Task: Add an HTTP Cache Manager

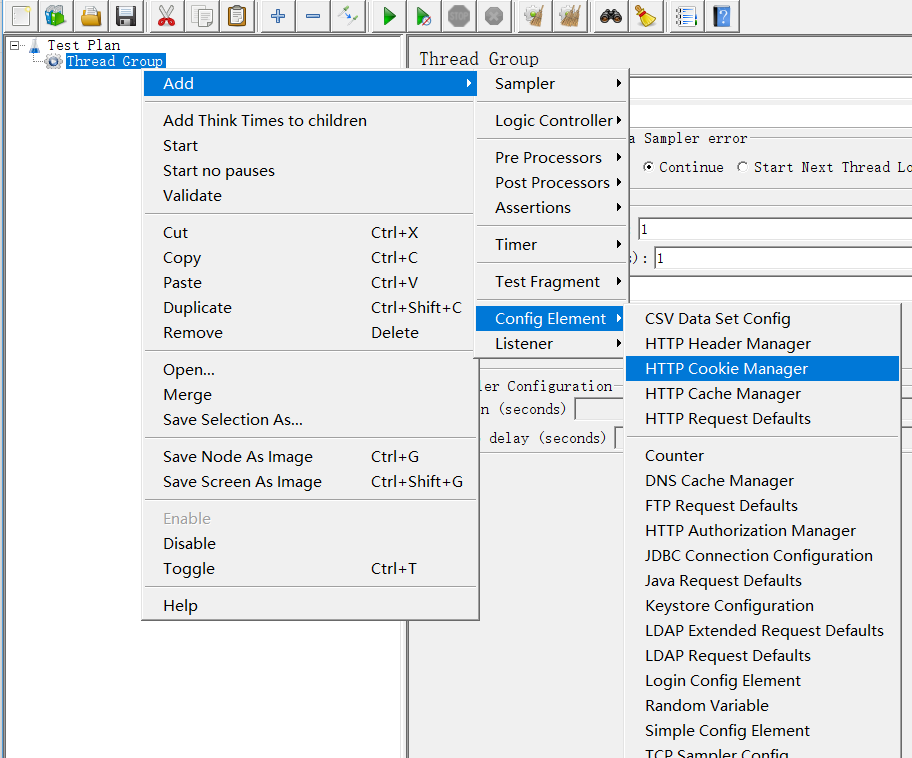Action: [x=763, y=394]
